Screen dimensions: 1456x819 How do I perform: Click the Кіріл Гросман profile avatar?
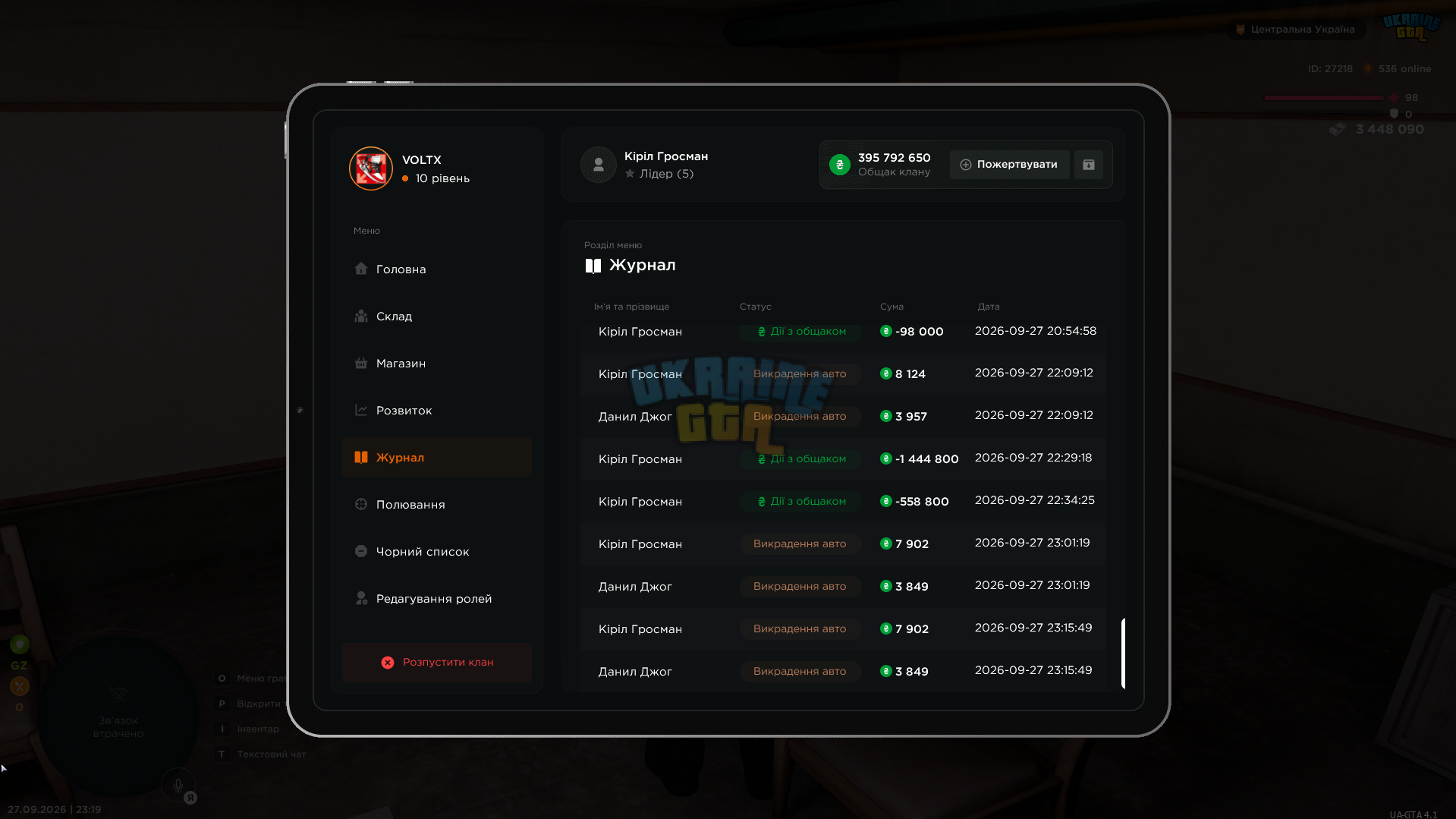point(599,165)
